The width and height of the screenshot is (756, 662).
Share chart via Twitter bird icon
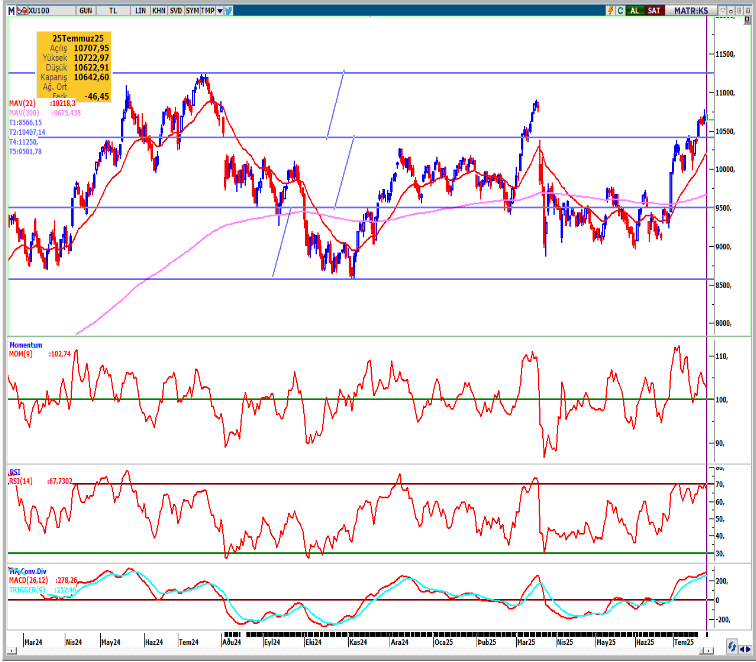(229, 11)
